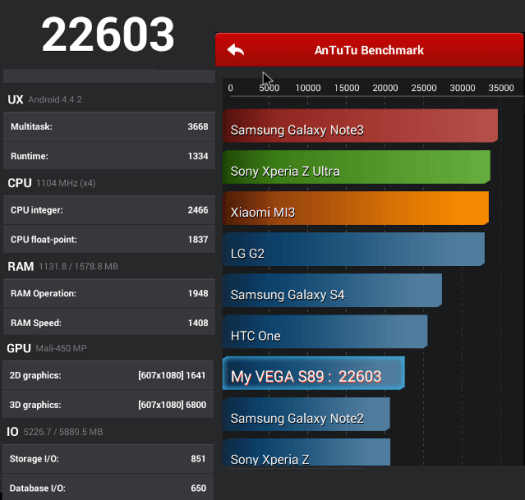Select the Xiaomi MI3 bar
Screen dimensions: 525x500
356,208
